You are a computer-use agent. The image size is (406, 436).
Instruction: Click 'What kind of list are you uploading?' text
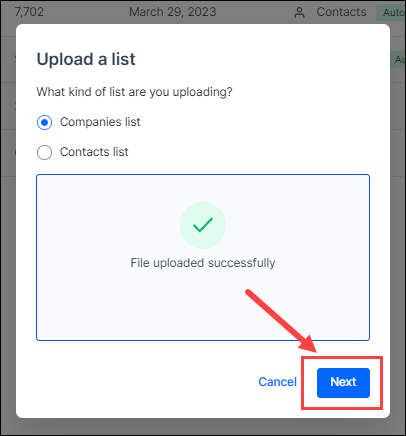pyautogui.click(x=134, y=92)
